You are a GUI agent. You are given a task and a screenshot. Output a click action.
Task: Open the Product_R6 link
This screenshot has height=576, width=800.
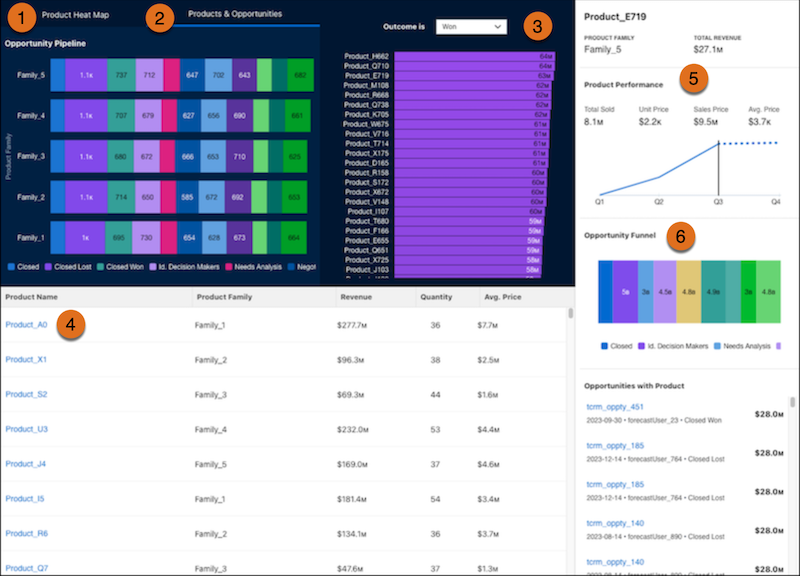coord(27,533)
